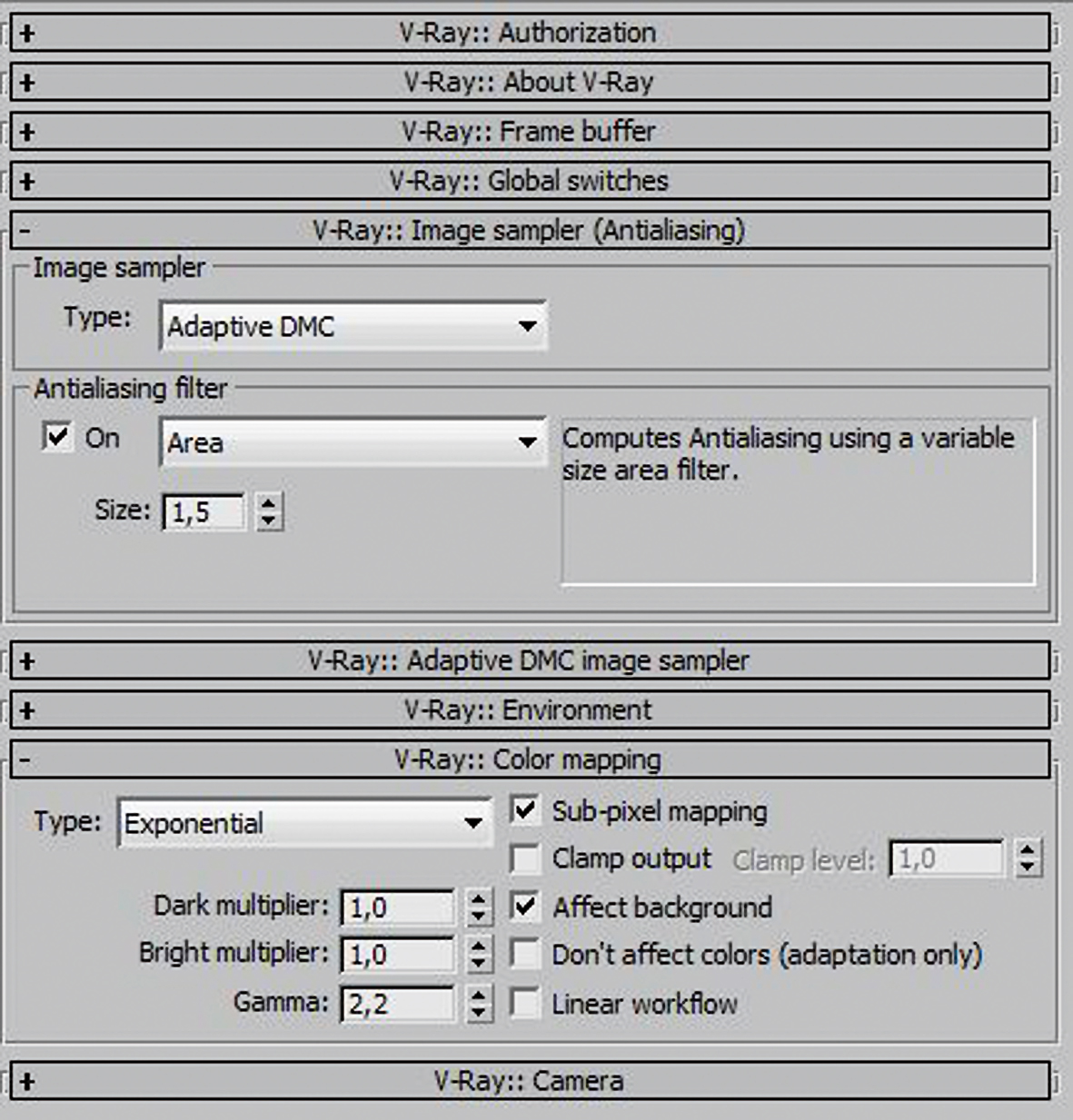The height and width of the screenshot is (1120, 1073).
Task: Open the Image sampler Type dropdown
Action: click(353, 326)
